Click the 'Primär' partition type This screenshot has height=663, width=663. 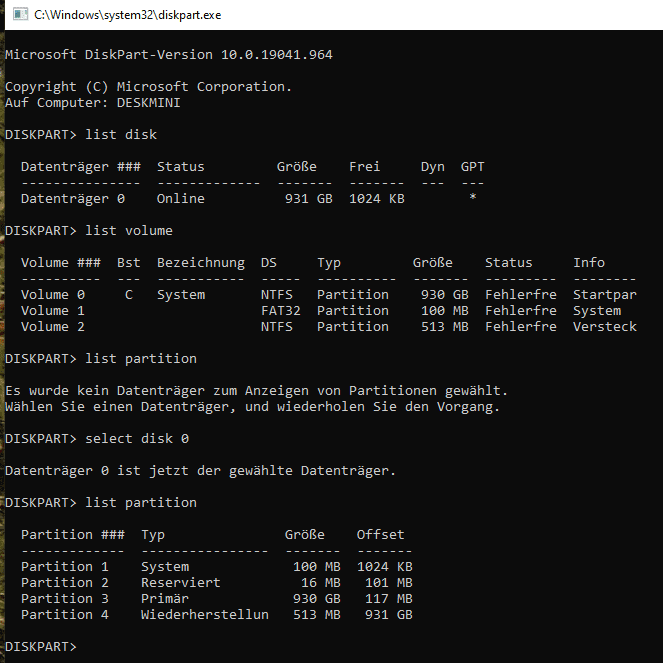165,599
